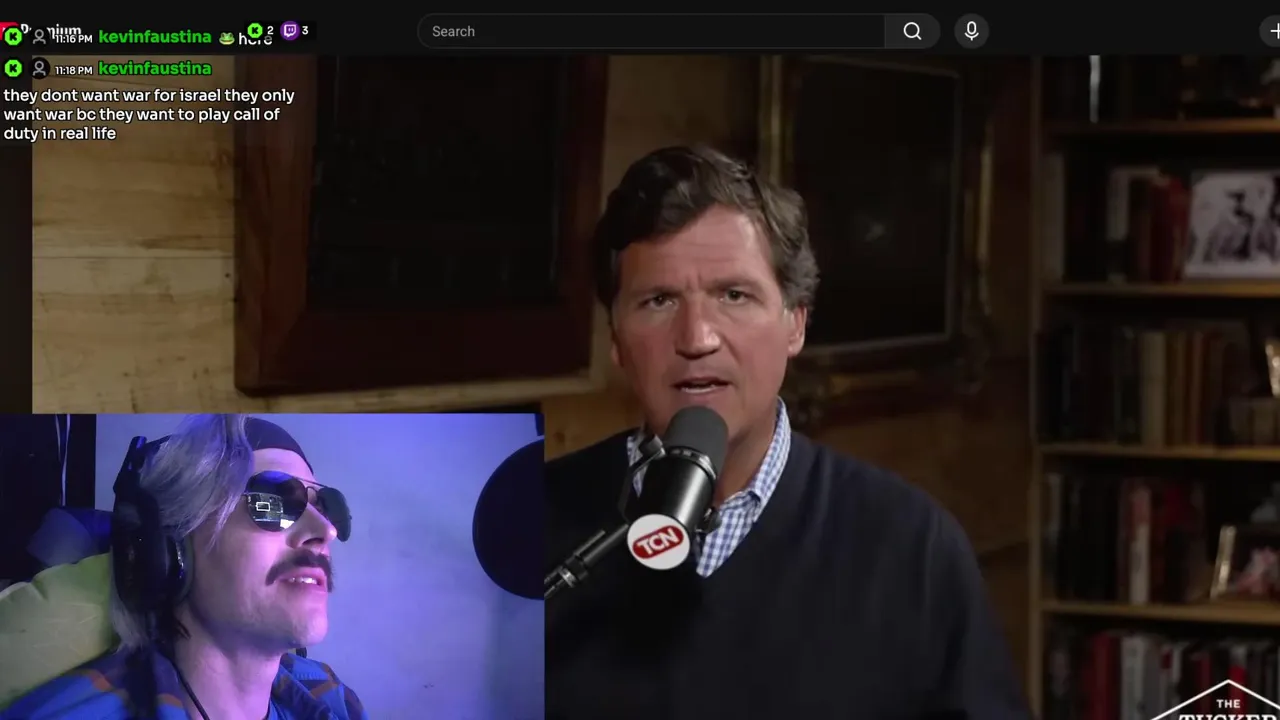Click the user avatar icon at 11:16 PM
1280x720 pixels.
click(x=40, y=37)
